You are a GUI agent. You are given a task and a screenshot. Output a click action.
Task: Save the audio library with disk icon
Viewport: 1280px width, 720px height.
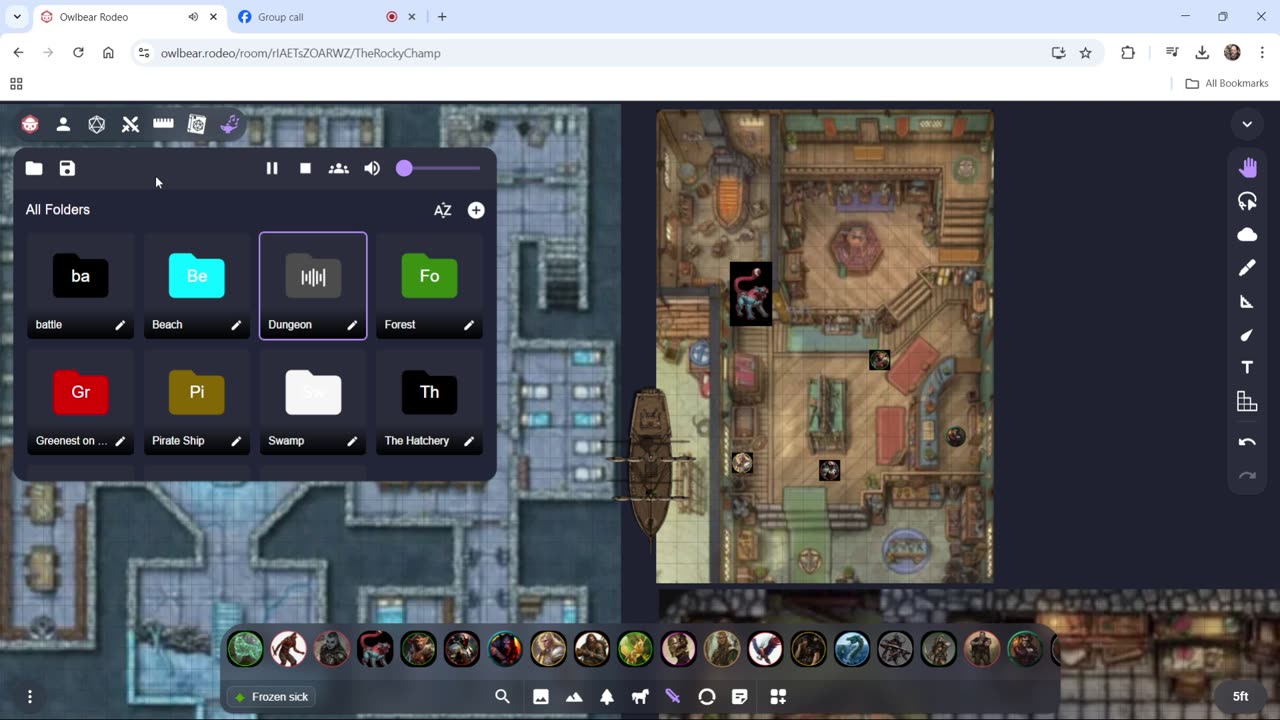[x=67, y=168]
